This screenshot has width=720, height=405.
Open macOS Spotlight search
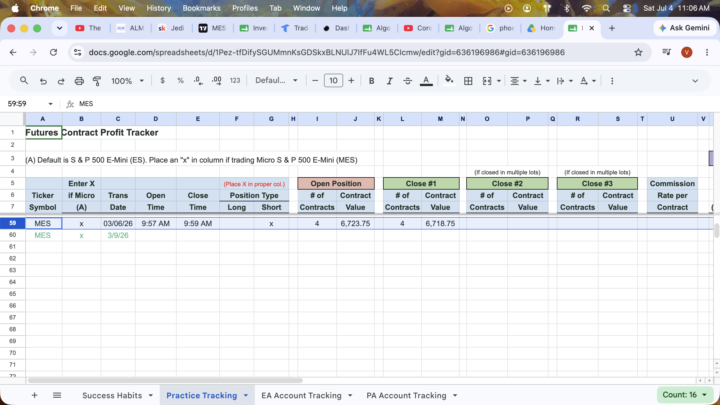(x=606, y=8)
